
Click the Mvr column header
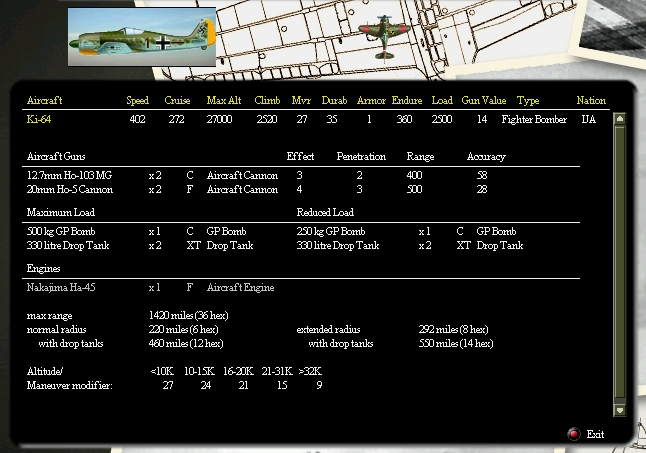(x=301, y=100)
